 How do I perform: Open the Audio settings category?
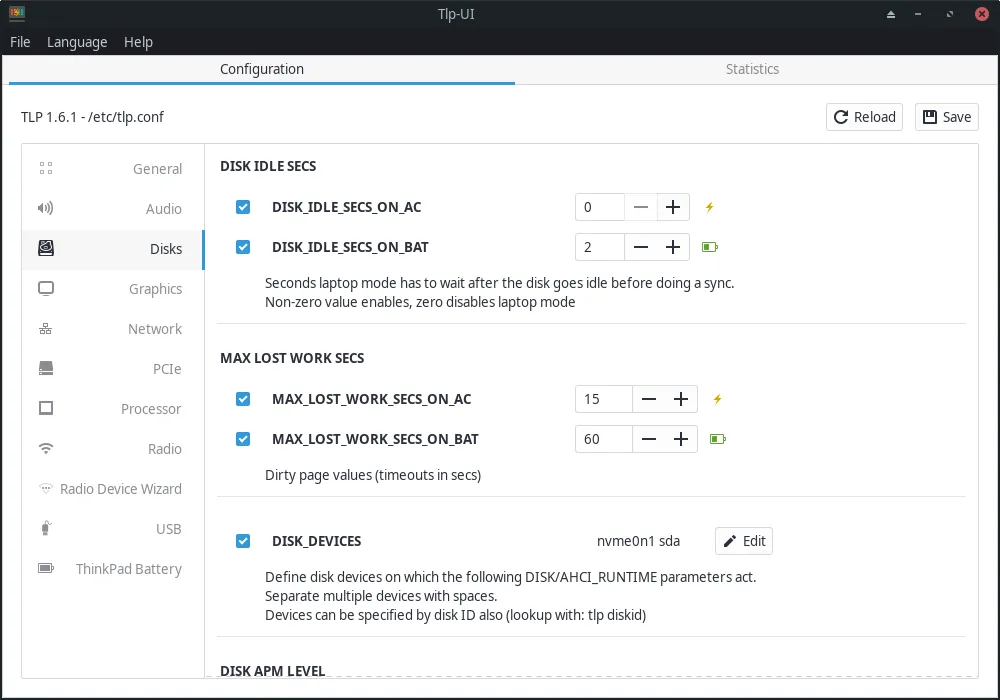pos(112,209)
